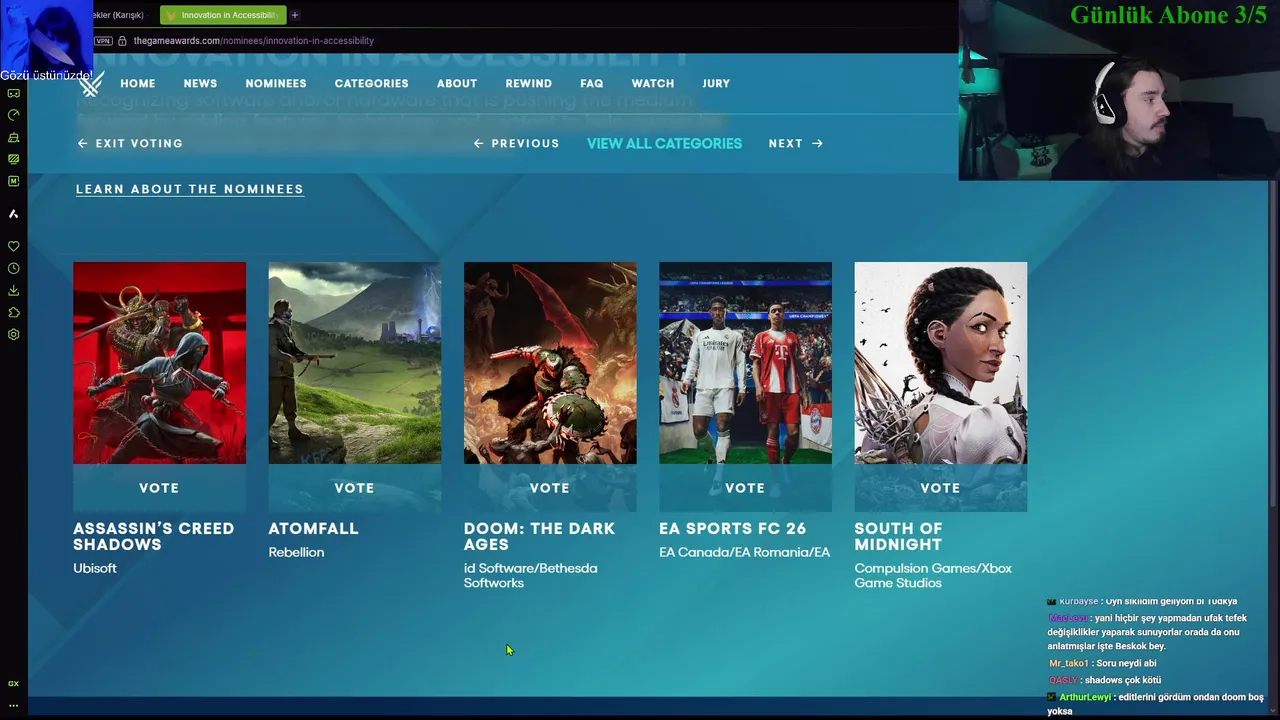Screen dimensions: 1280x720
Task: Click Compulsion Games/Xbox Game Studios text
Action: click(933, 575)
